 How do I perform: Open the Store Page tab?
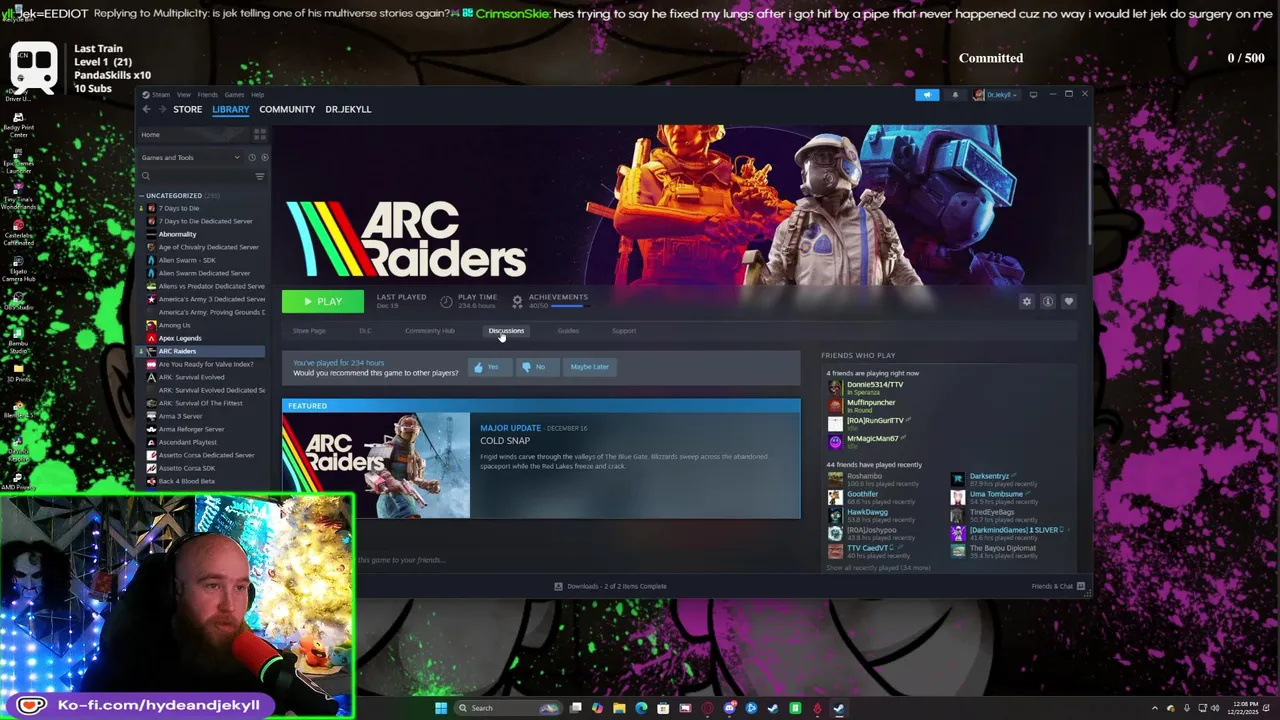[309, 331]
